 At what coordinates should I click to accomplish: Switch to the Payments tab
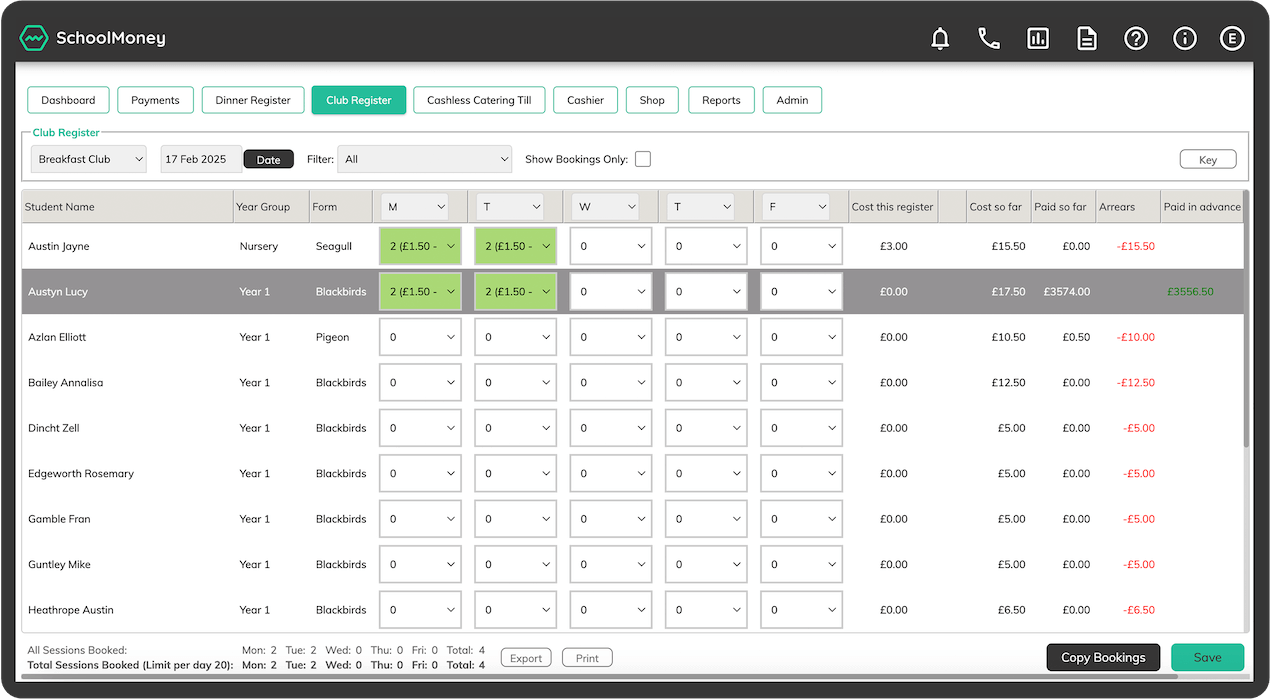(155, 100)
